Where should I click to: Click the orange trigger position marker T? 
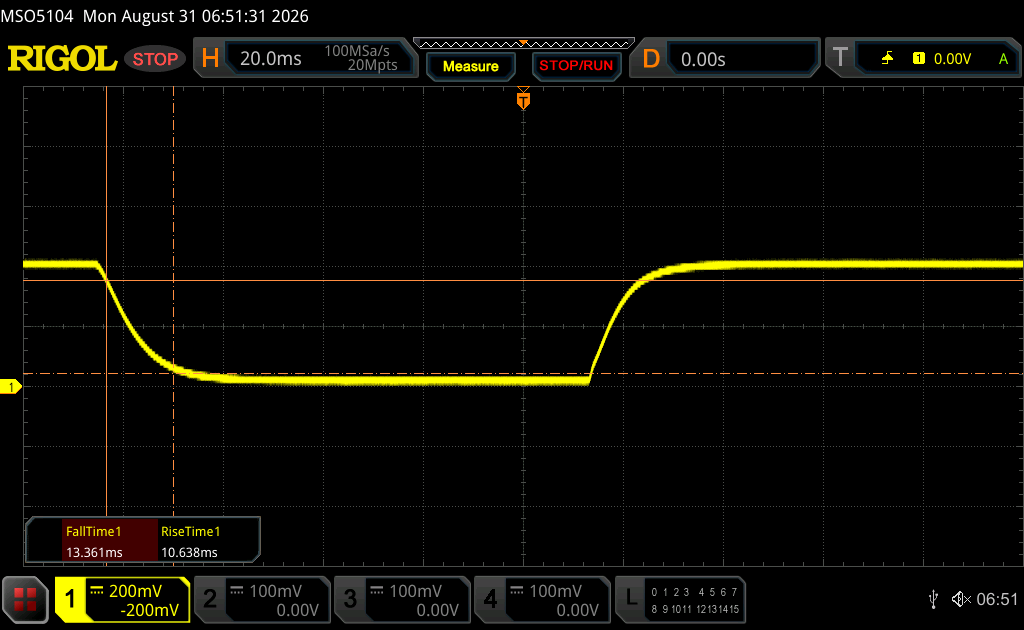[x=523, y=99]
